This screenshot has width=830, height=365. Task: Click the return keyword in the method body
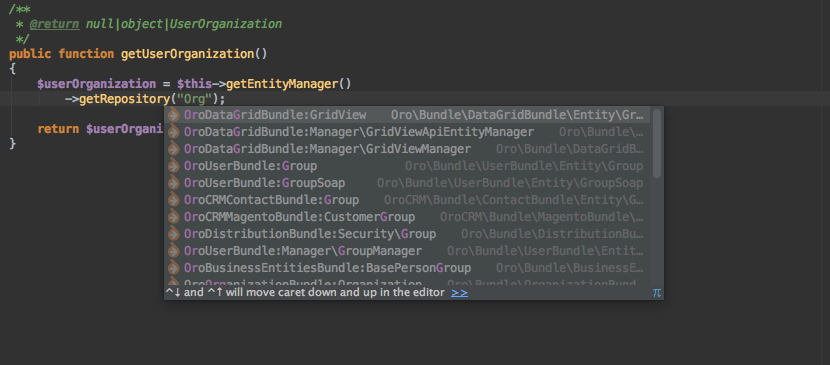(58, 129)
